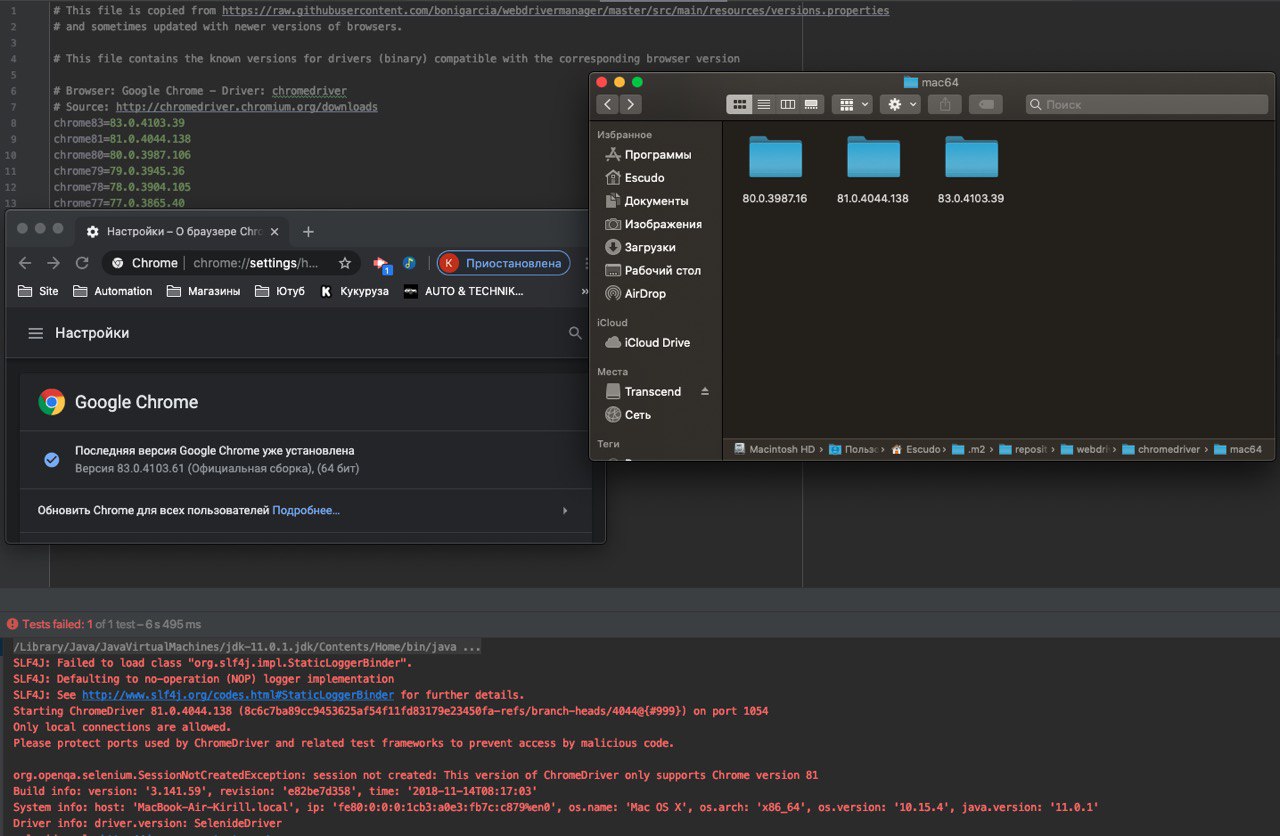Switch Finder to gallery view
Screen dimensions: 1280x836
click(x=811, y=104)
